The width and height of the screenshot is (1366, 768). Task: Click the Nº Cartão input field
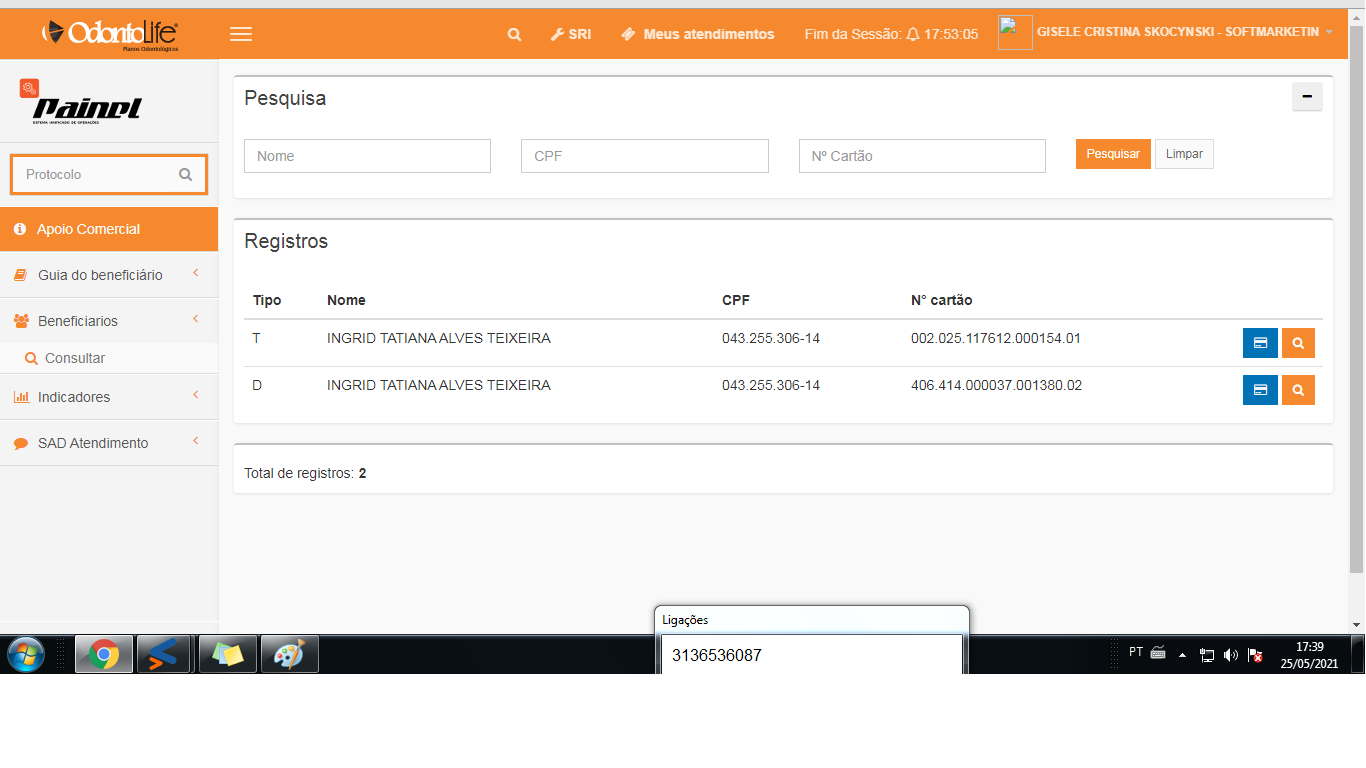click(921, 156)
